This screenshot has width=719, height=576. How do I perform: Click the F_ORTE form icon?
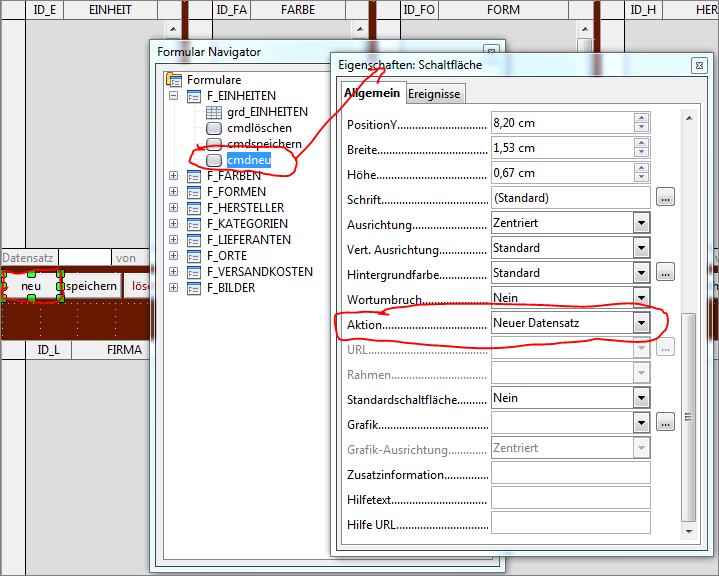(x=194, y=256)
